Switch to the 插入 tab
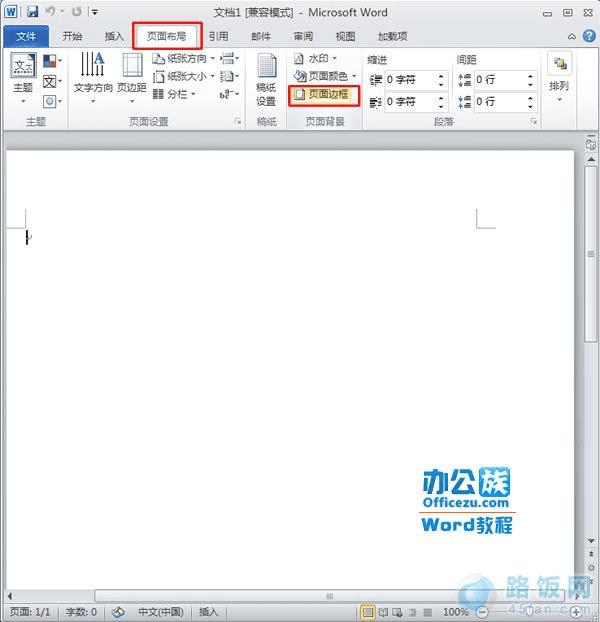The width and height of the screenshot is (600, 622). [114, 36]
